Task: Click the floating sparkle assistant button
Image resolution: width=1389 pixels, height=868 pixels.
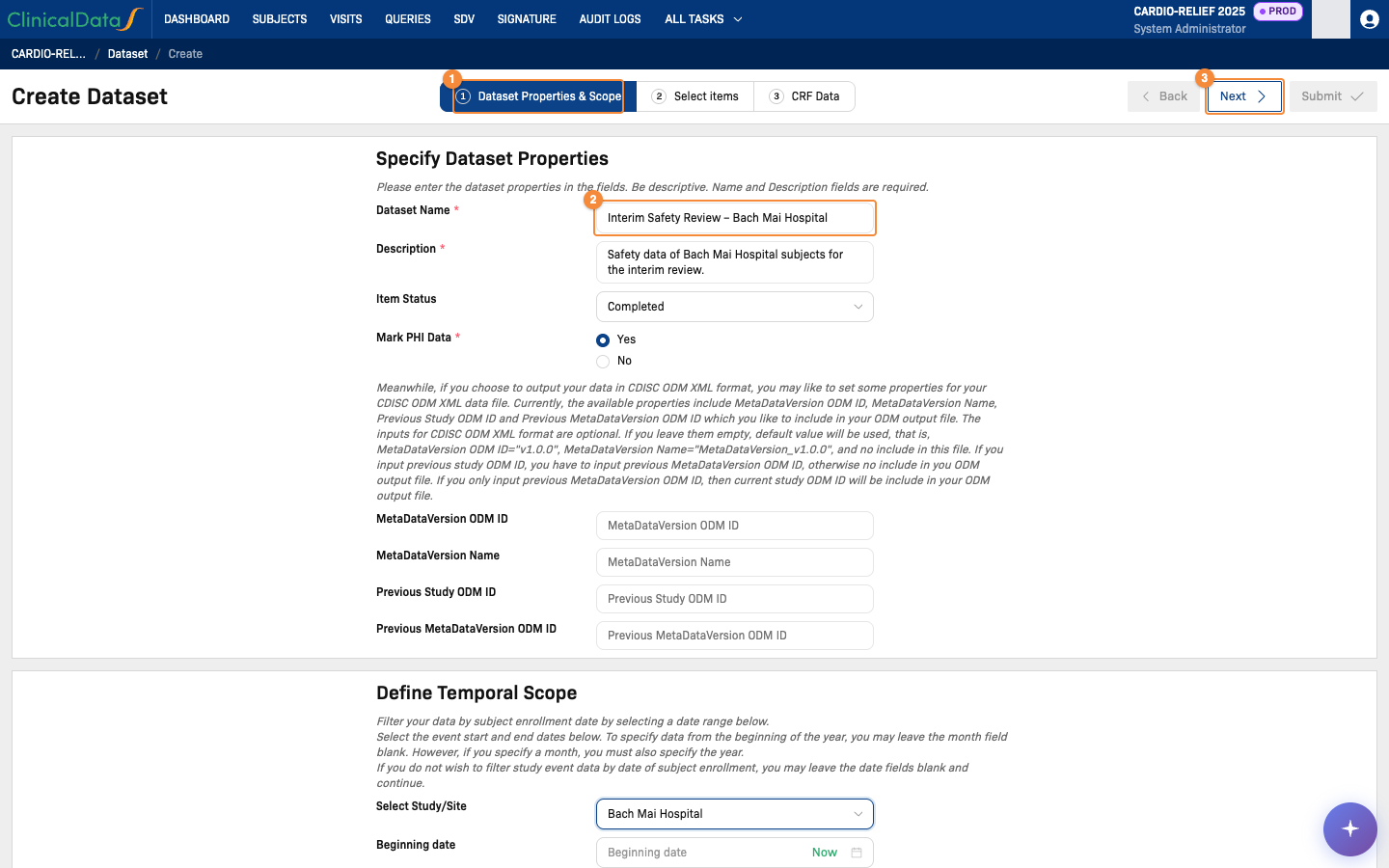Action: (x=1349, y=829)
